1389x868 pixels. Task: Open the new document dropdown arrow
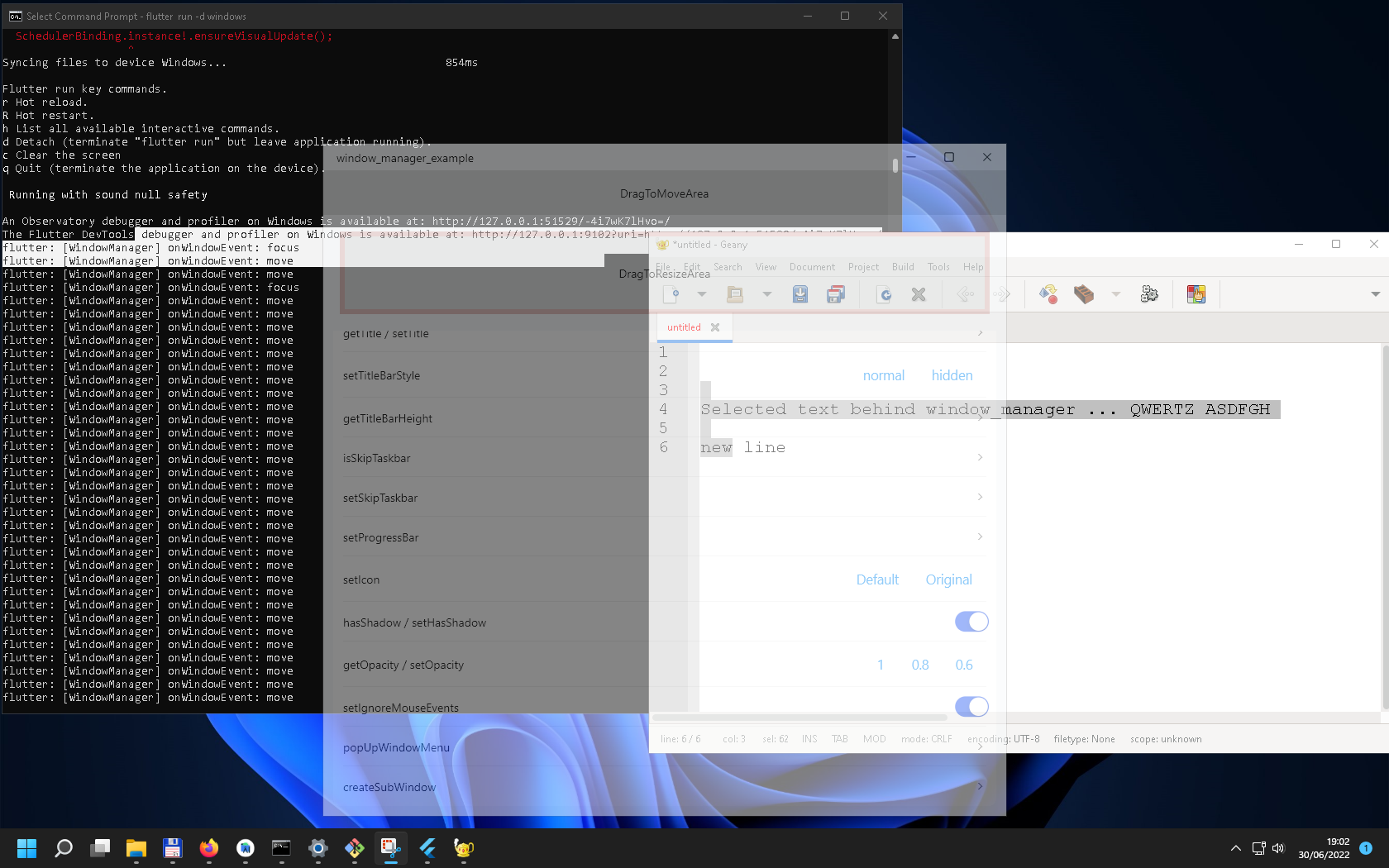click(702, 293)
